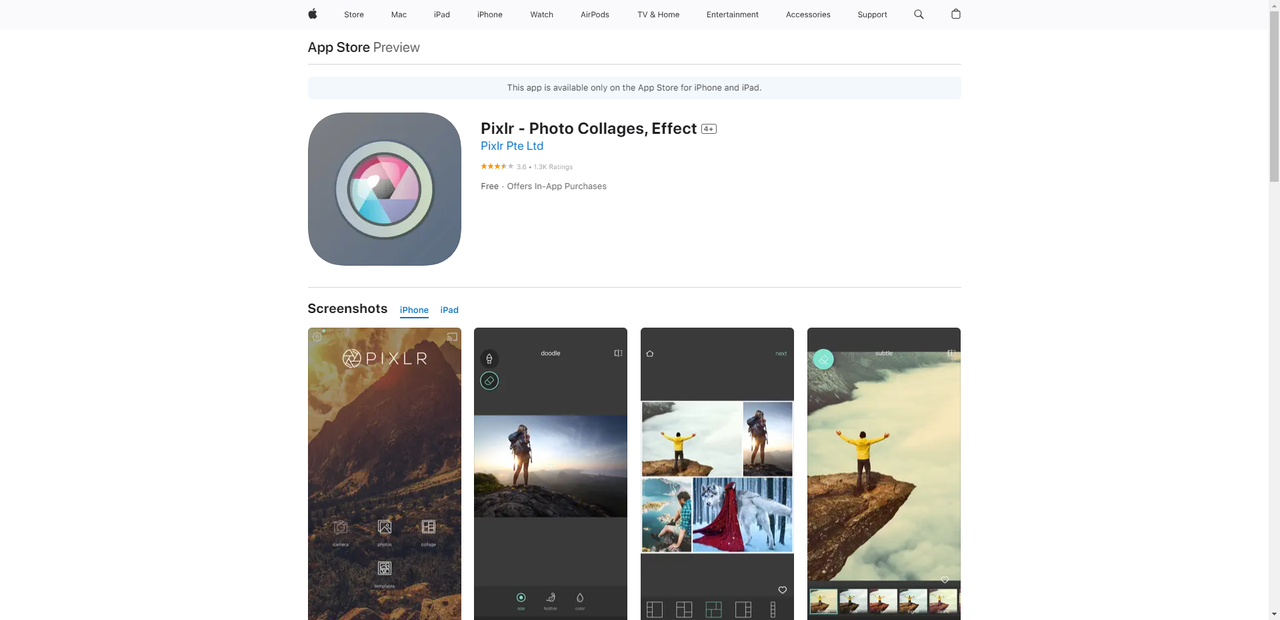Click the Pixlr app icon image
Image resolution: width=1280 pixels, height=620 pixels.
coord(384,189)
